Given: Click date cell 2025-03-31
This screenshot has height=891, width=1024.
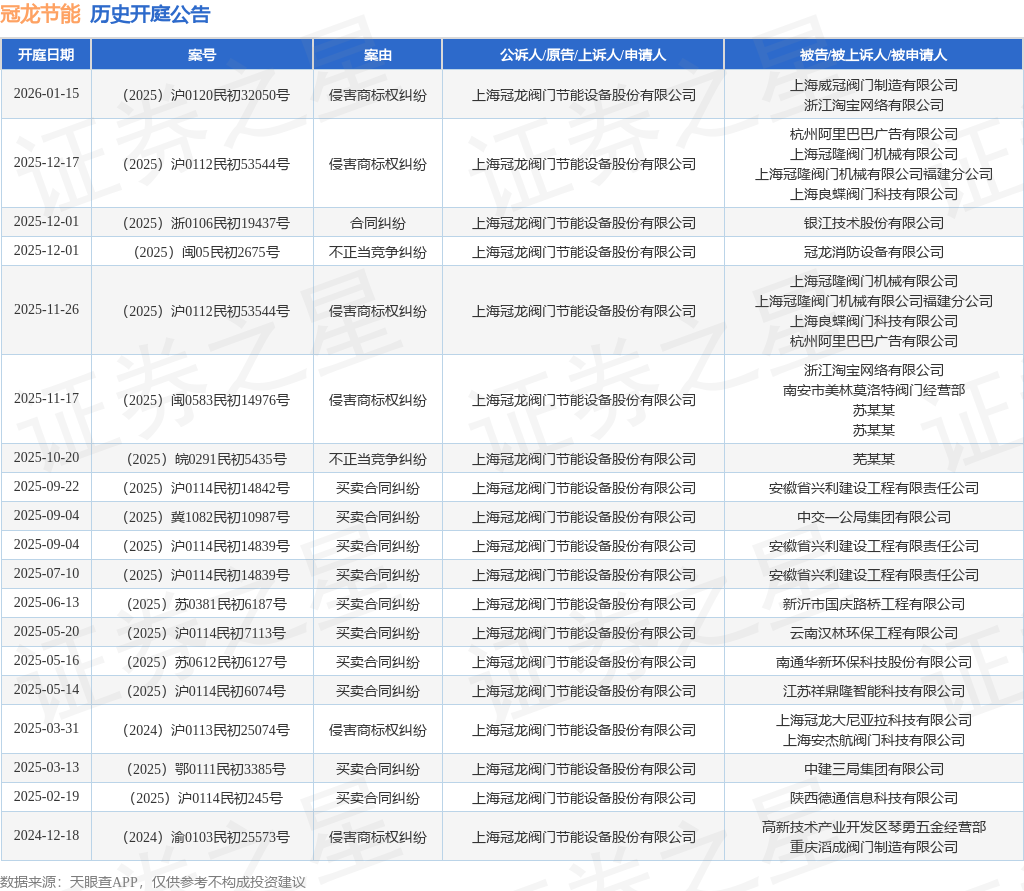Looking at the screenshot, I should point(46,728).
